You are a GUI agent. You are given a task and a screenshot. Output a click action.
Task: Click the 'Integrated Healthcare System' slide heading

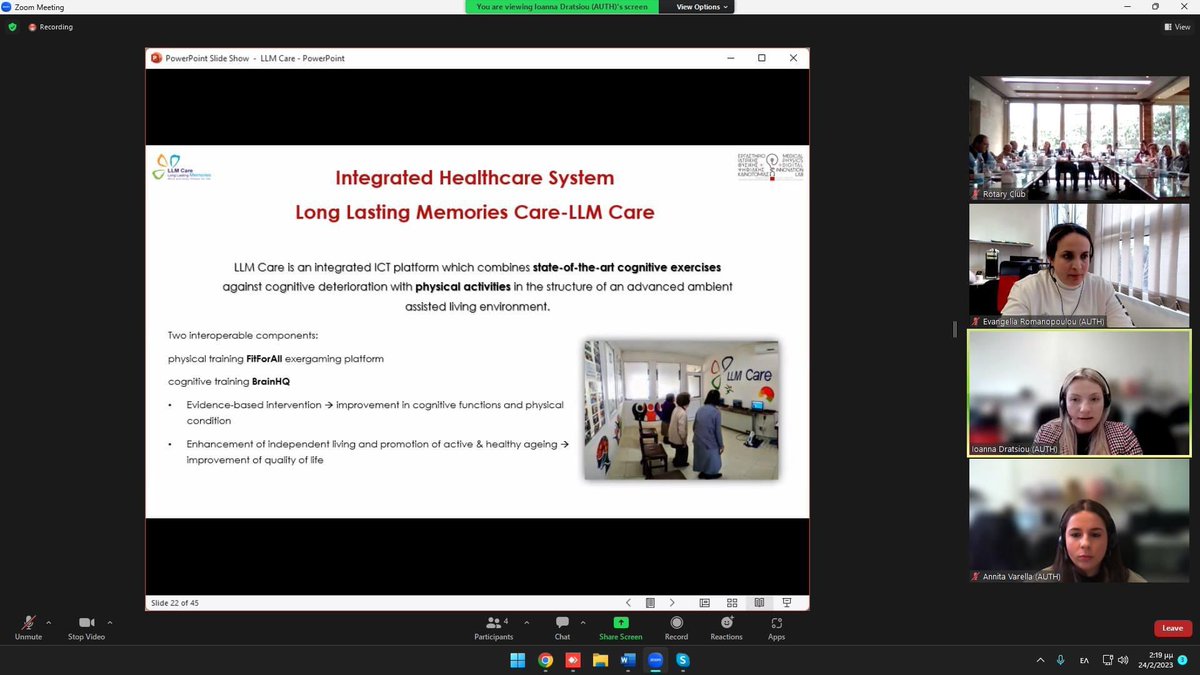pyautogui.click(x=475, y=178)
